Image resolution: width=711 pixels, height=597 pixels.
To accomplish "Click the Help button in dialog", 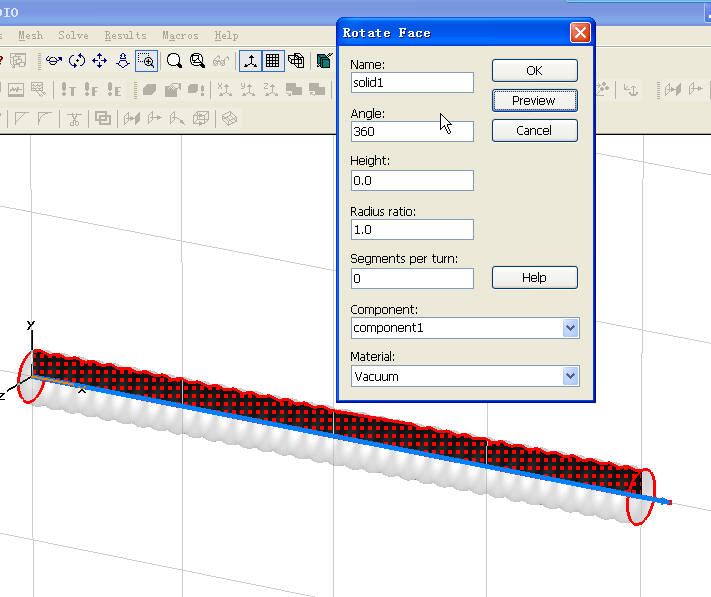I will tap(534, 278).
